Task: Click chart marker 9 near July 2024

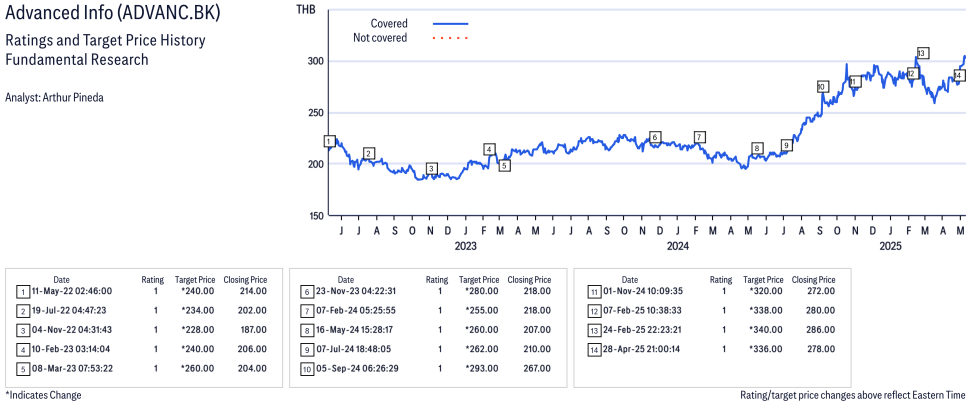Action: tap(786, 145)
